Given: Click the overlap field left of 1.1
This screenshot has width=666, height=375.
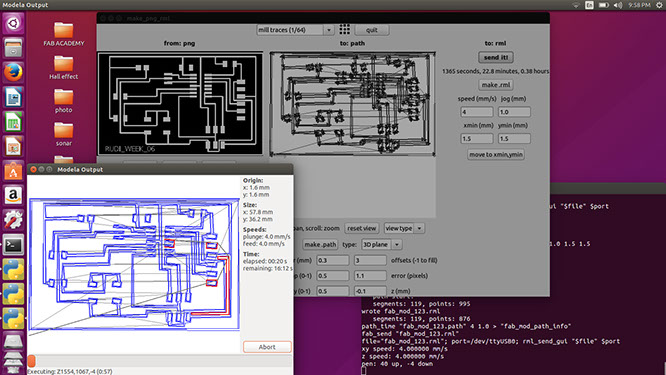Looking at the screenshot, I should (333, 276).
